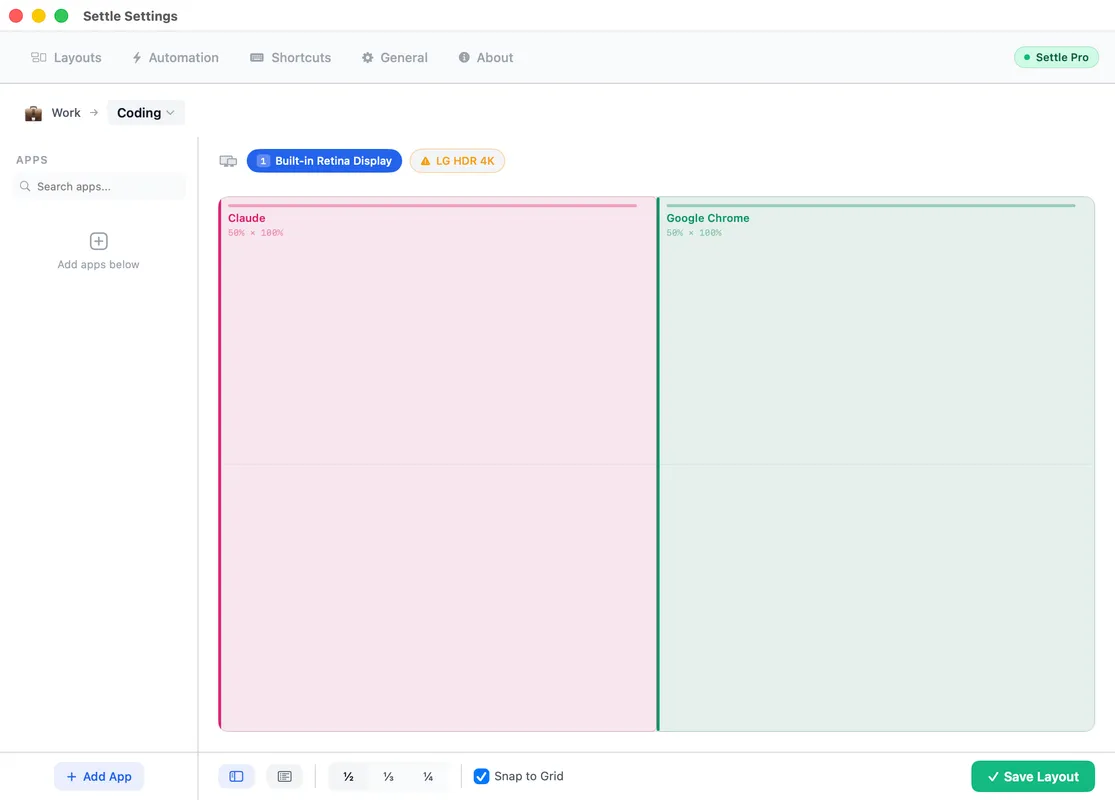Image resolution: width=1115 pixels, height=800 pixels.
Task: Apply the one-quarter grid preset
Action: [x=428, y=777]
